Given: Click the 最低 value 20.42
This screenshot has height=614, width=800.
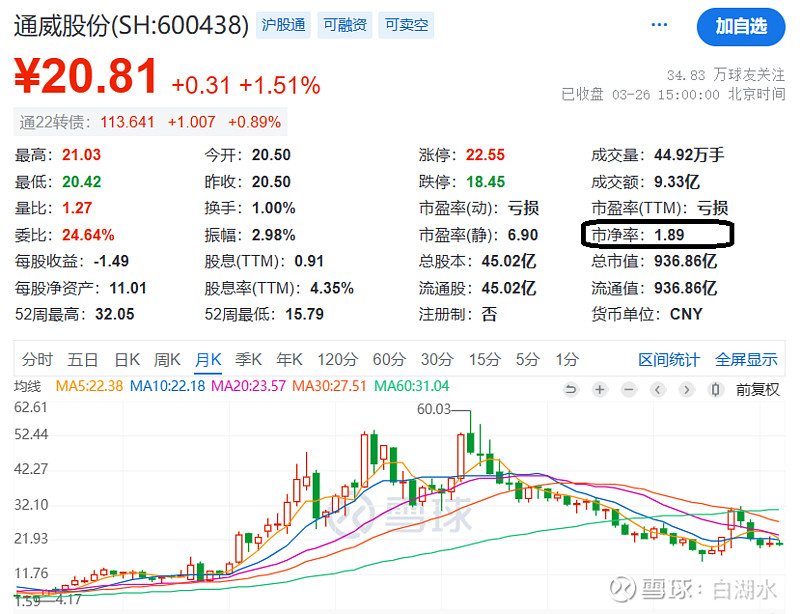Looking at the screenshot, I should pos(82,182).
